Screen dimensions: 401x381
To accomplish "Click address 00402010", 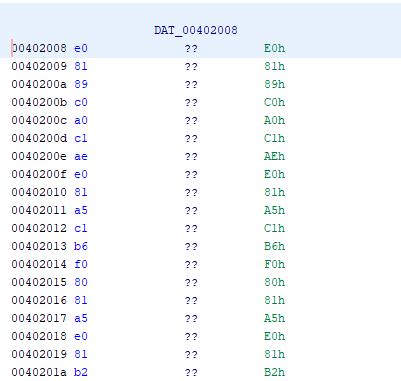I will [39, 192].
